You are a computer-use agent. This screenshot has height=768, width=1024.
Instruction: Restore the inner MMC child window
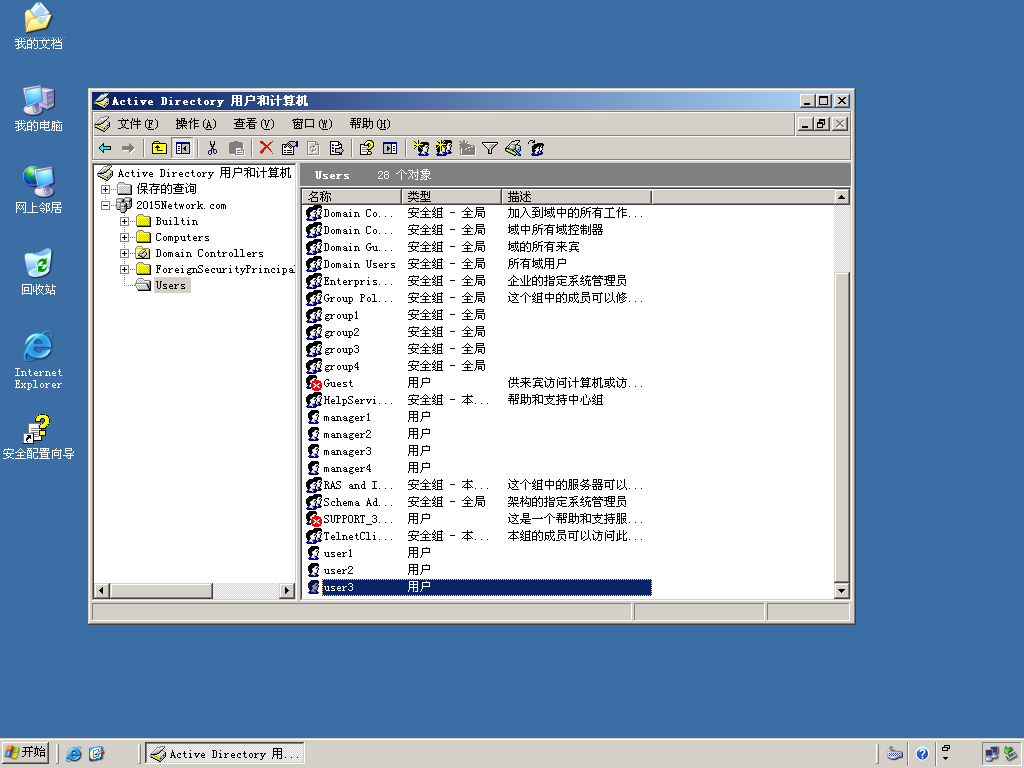coord(822,124)
